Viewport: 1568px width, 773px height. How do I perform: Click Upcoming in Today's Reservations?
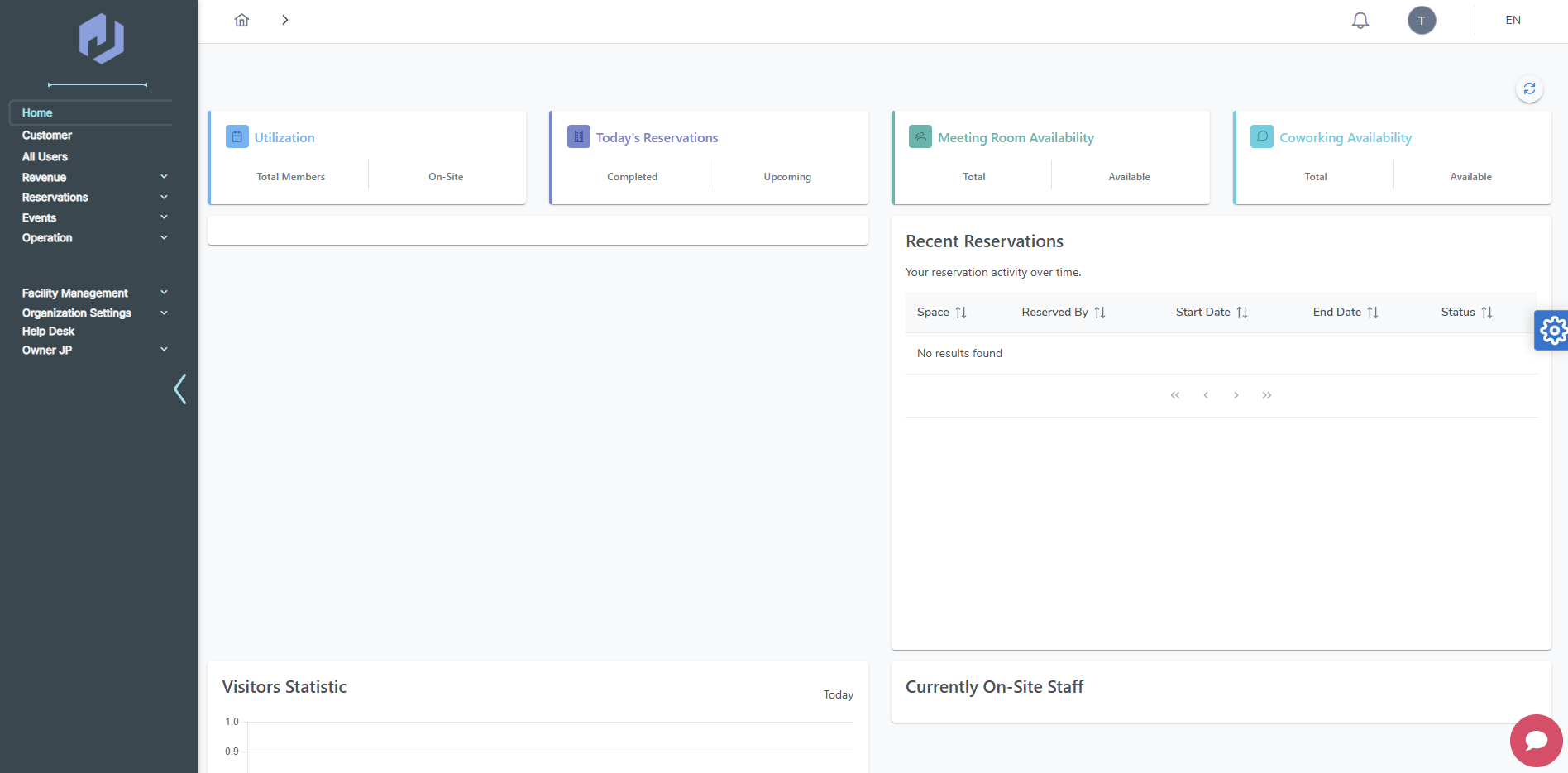click(x=787, y=177)
